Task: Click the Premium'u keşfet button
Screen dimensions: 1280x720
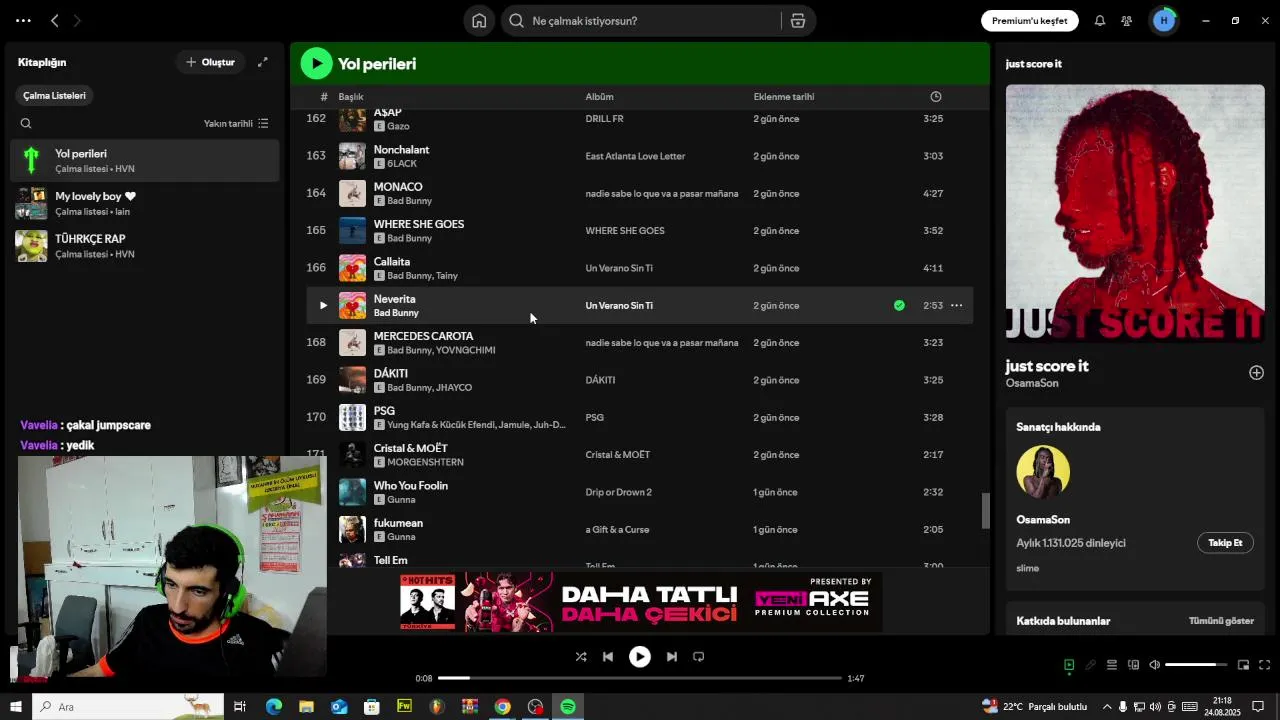Action: tap(1029, 21)
